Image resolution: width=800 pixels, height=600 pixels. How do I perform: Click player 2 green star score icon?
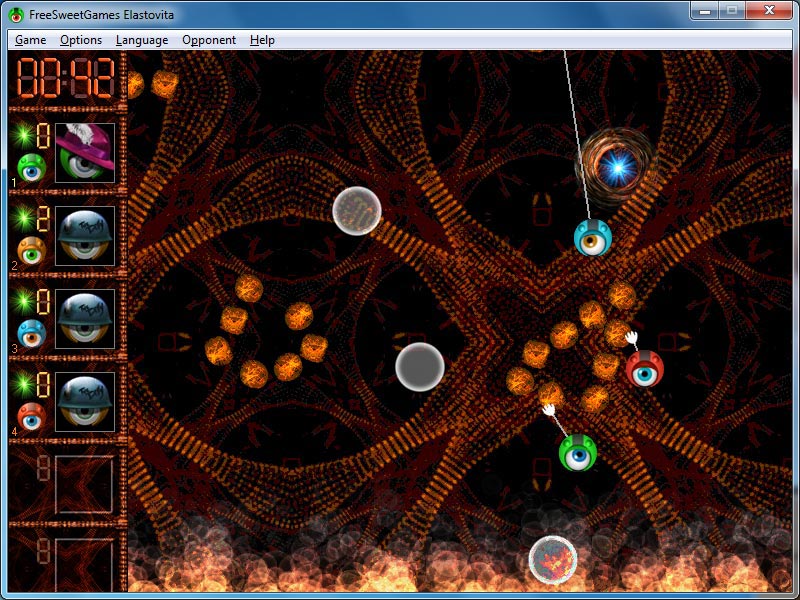tap(23, 218)
